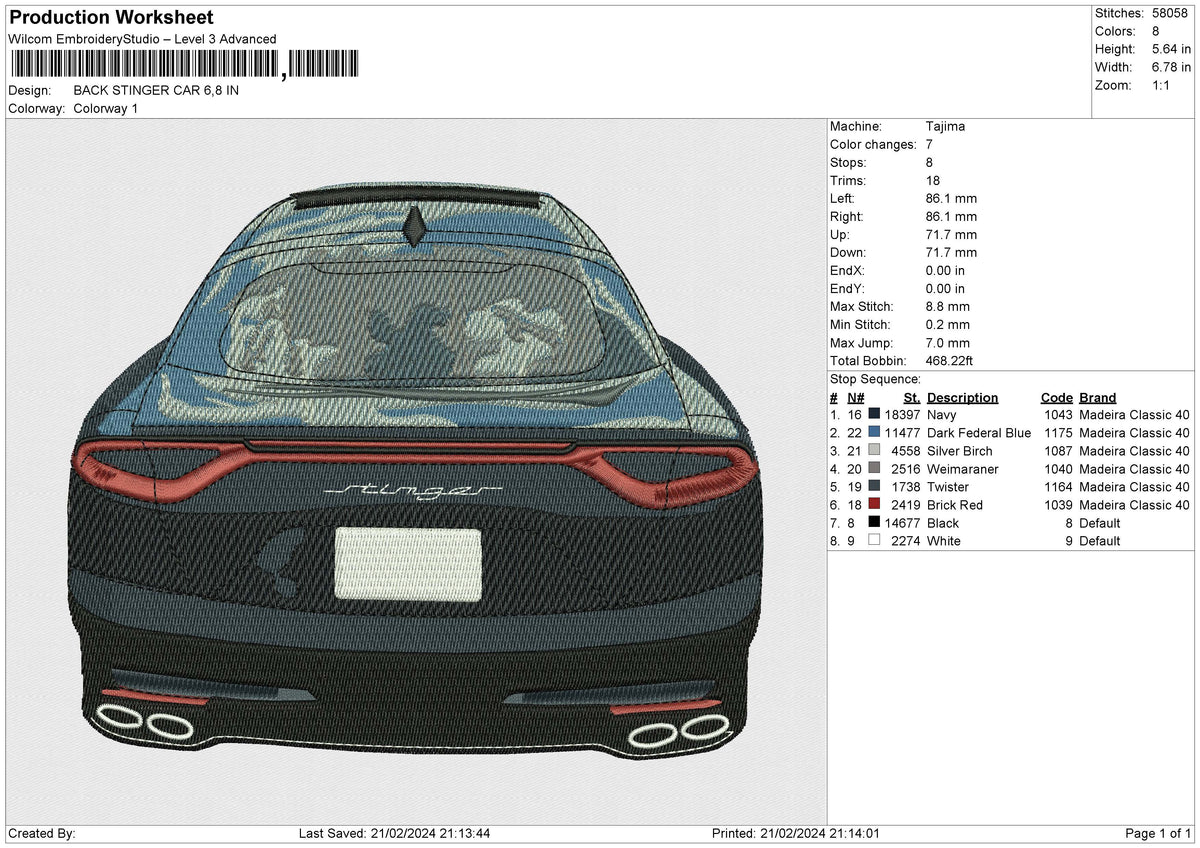1200x848 pixels.
Task: Click the Stitches count 58058
Action: [x=1171, y=13]
